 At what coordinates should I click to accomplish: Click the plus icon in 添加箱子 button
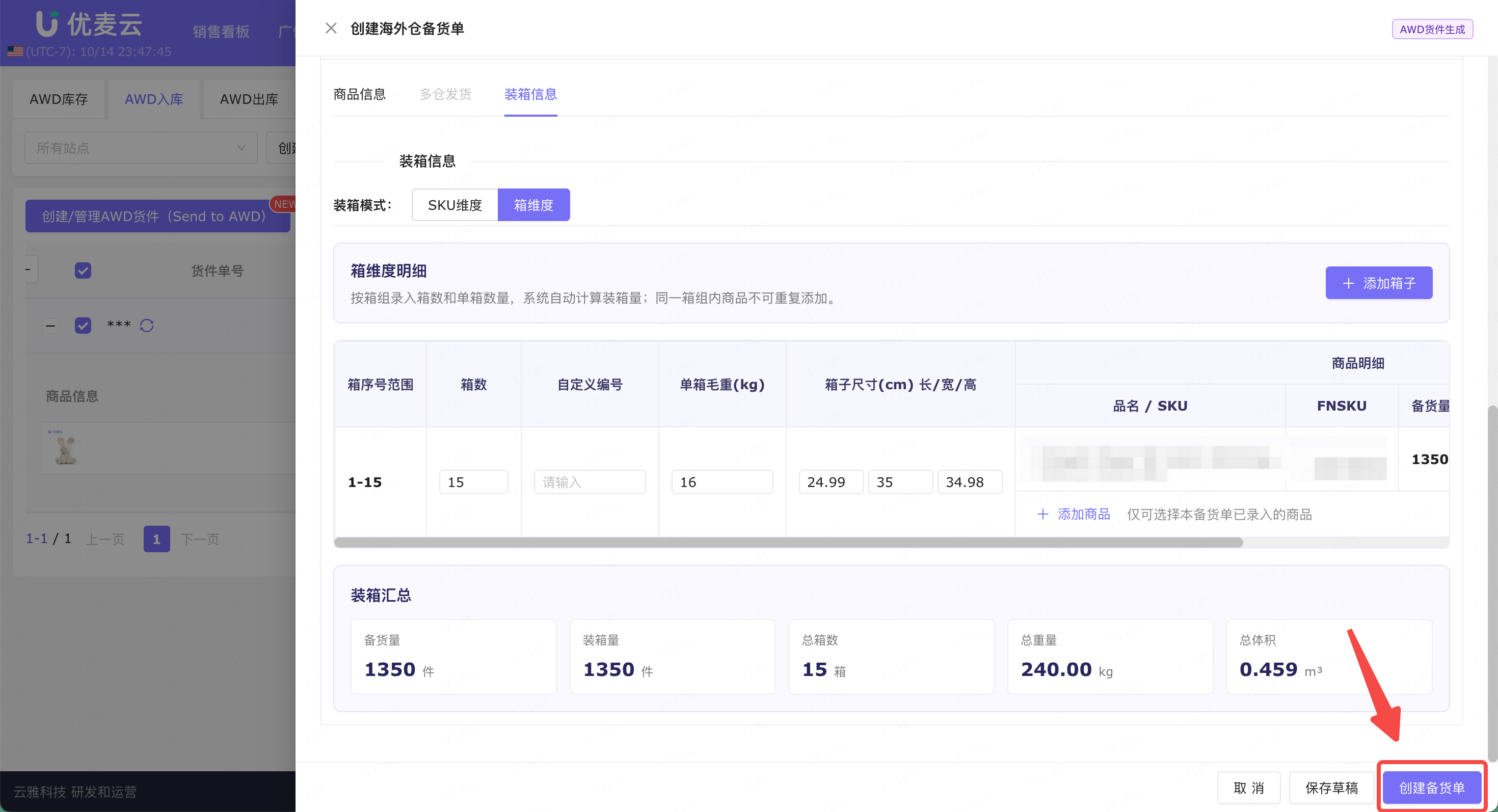click(x=1348, y=283)
